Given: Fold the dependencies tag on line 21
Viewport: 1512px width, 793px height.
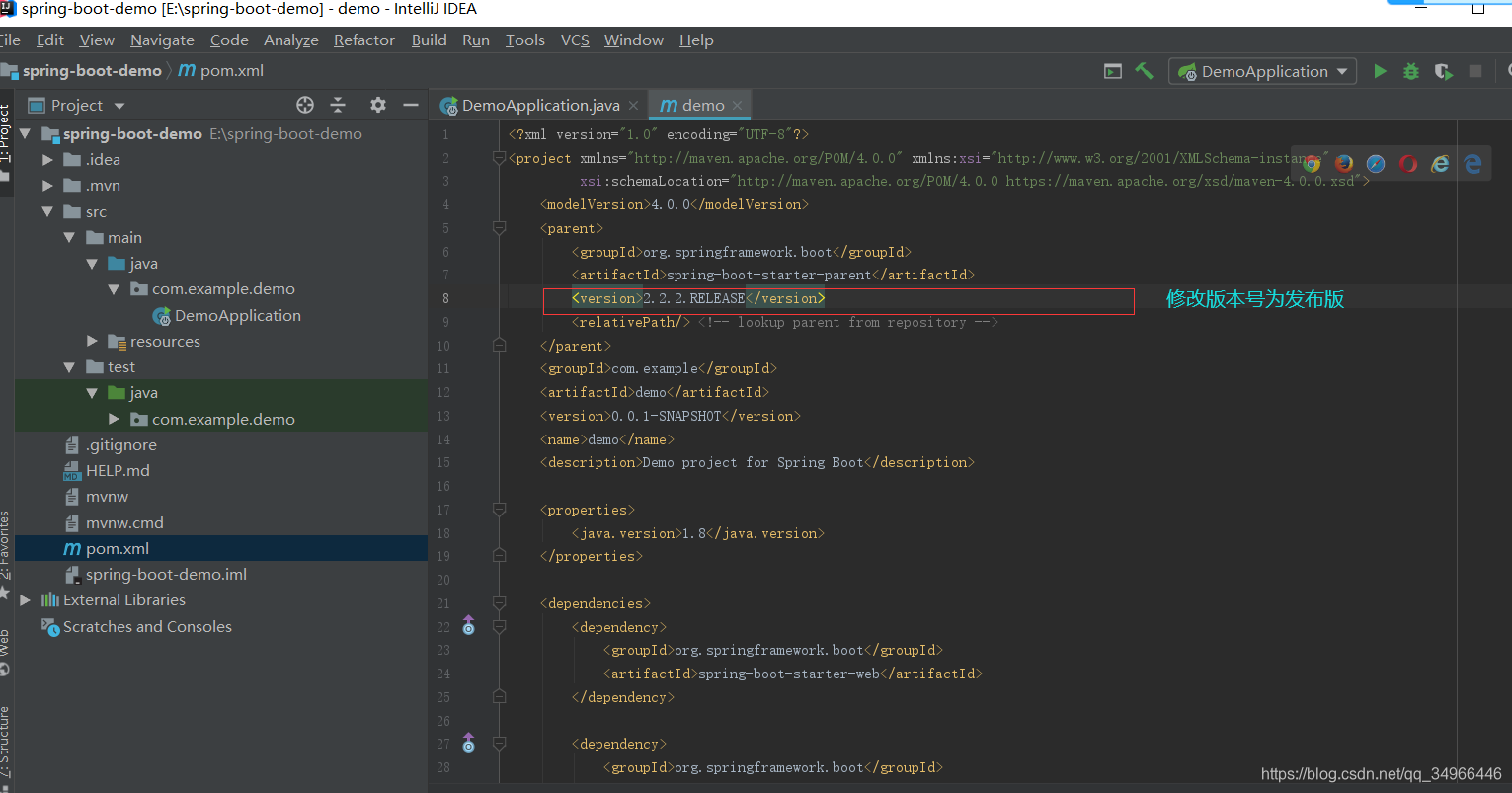Looking at the screenshot, I should pyautogui.click(x=499, y=603).
